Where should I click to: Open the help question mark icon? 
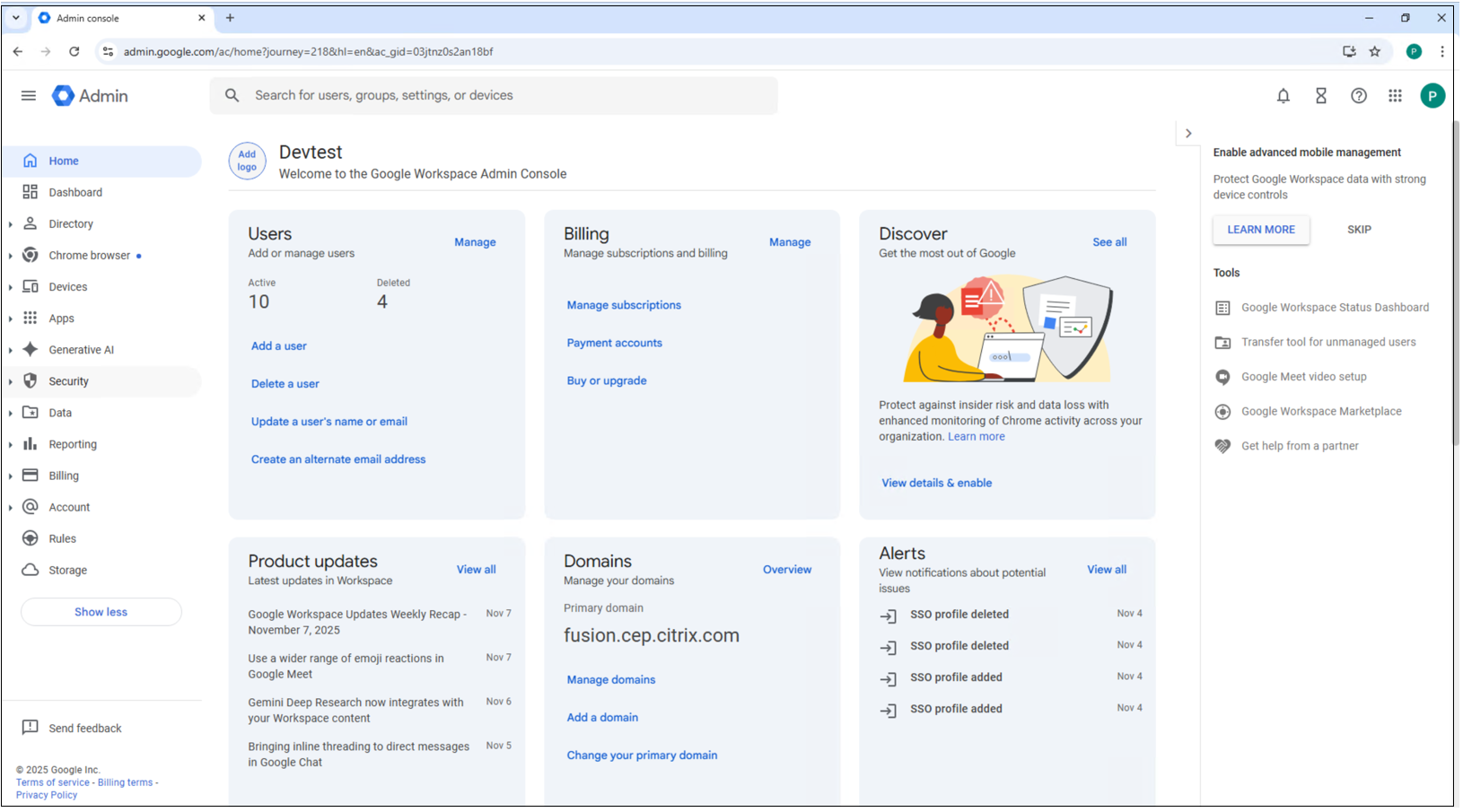(x=1358, y=96)
